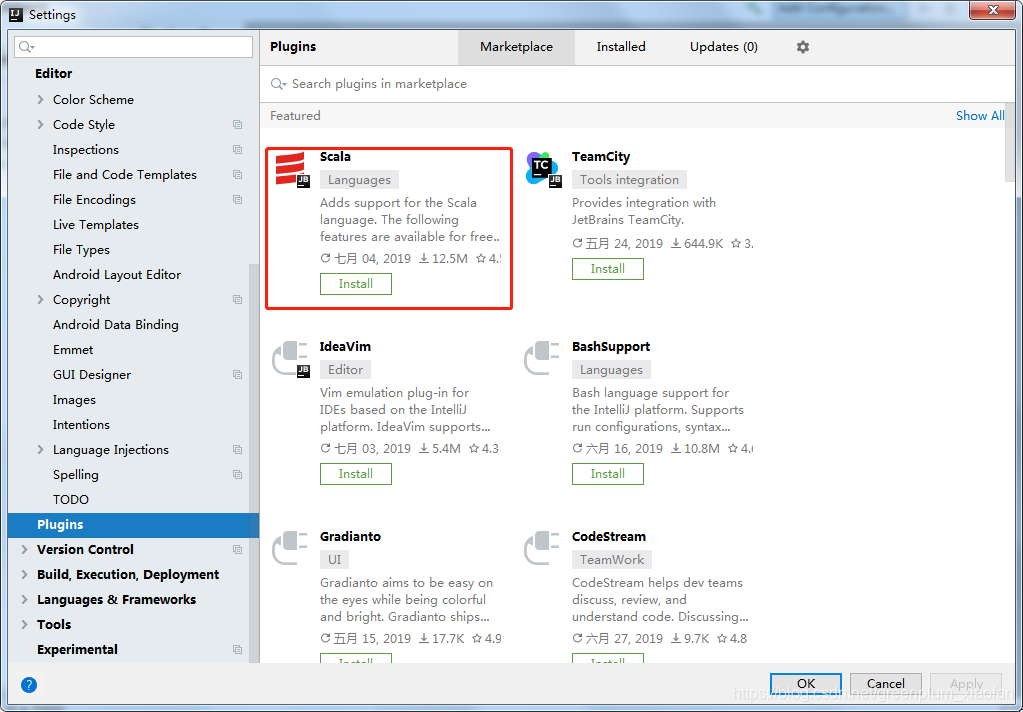Open plugin settings gear icon
1023x712 pixels.
802,47
